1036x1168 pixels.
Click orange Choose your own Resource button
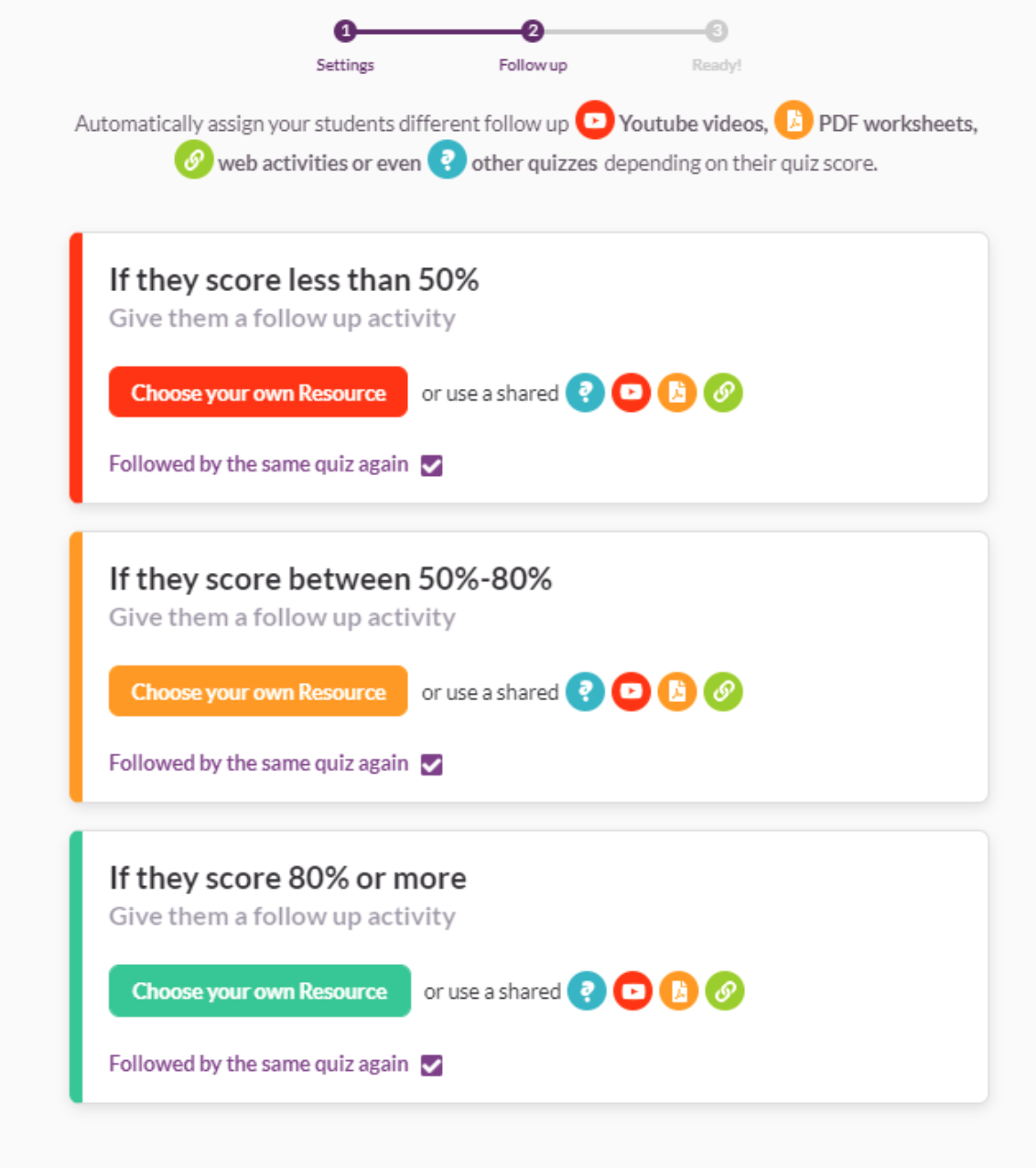pyautogui.click(x=258, y=692)
